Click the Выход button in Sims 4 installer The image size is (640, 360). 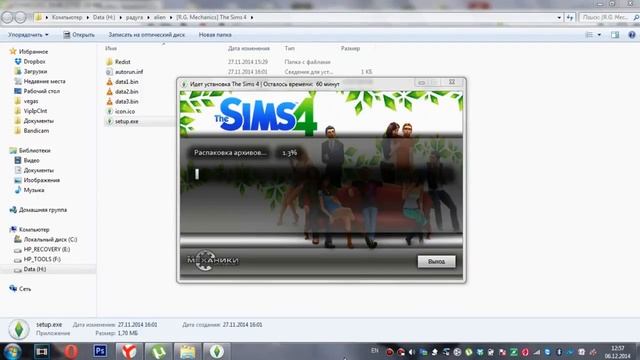click(436, 262)
